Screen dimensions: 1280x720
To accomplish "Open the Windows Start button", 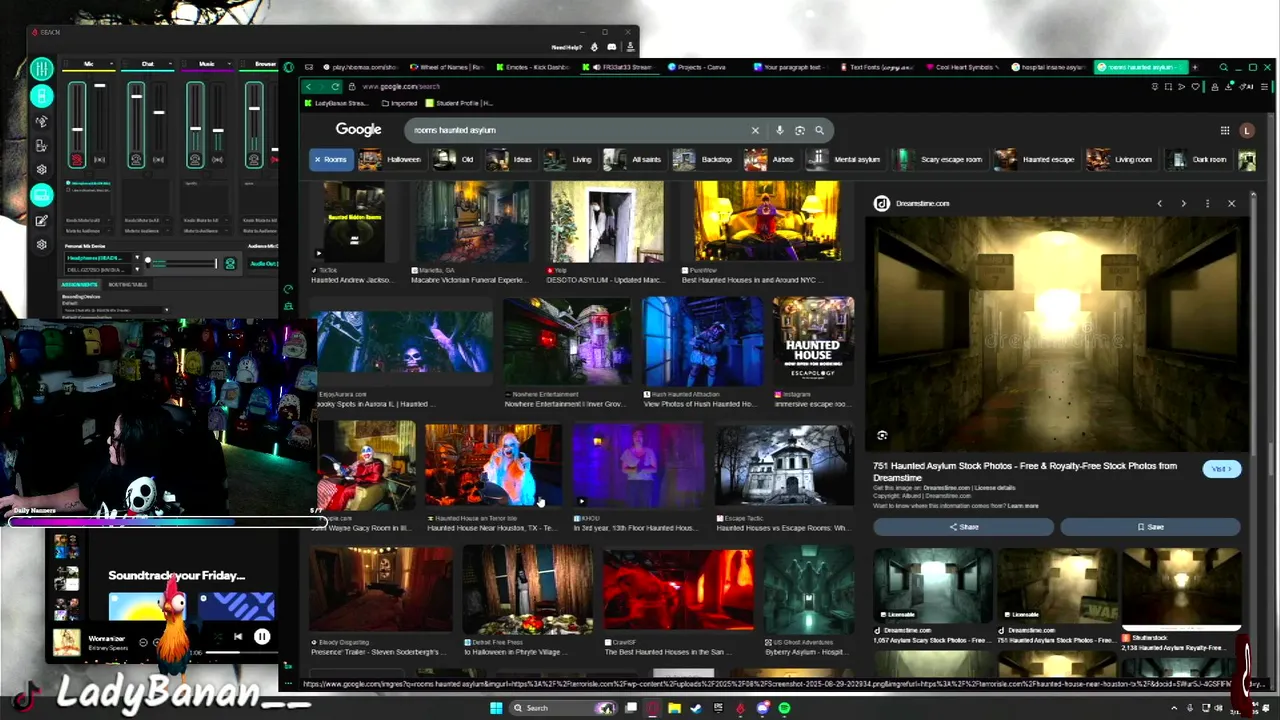I will (495, 708).
